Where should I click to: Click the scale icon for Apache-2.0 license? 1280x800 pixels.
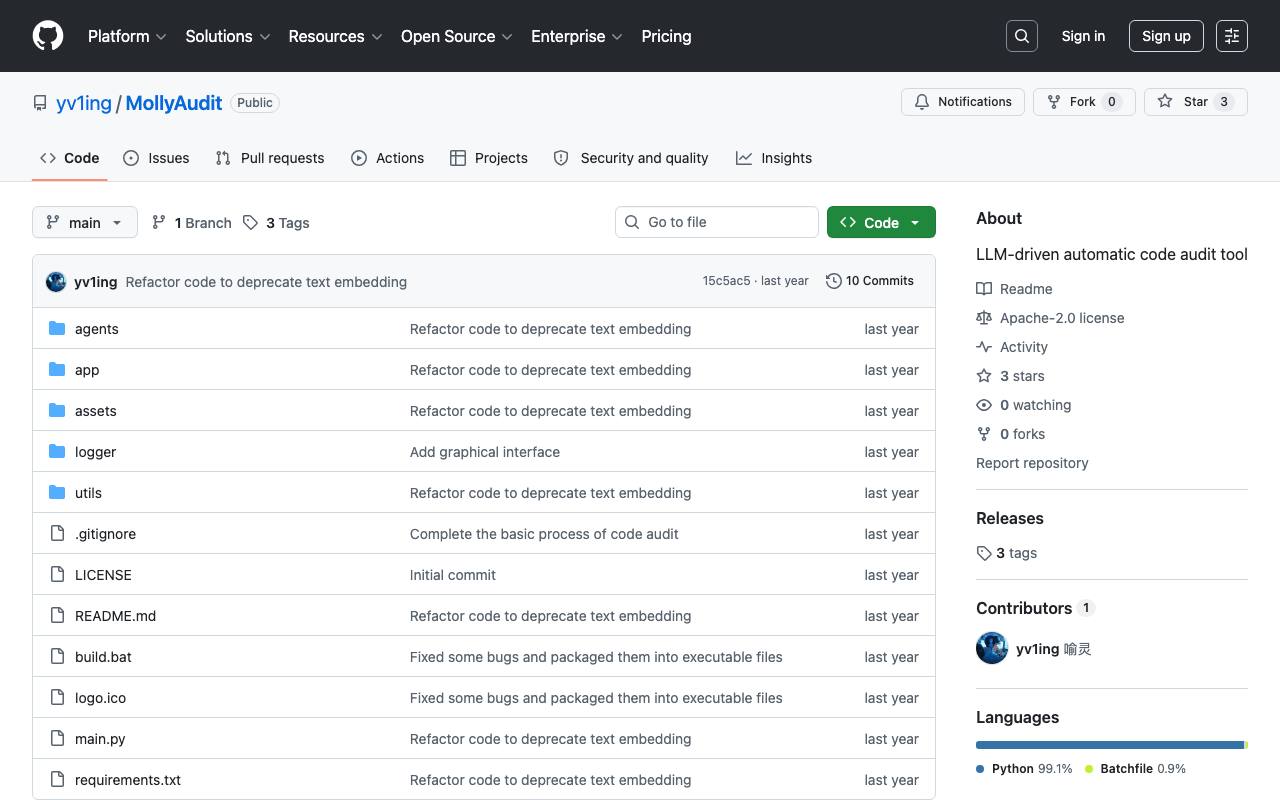click(x=984, y=318)
